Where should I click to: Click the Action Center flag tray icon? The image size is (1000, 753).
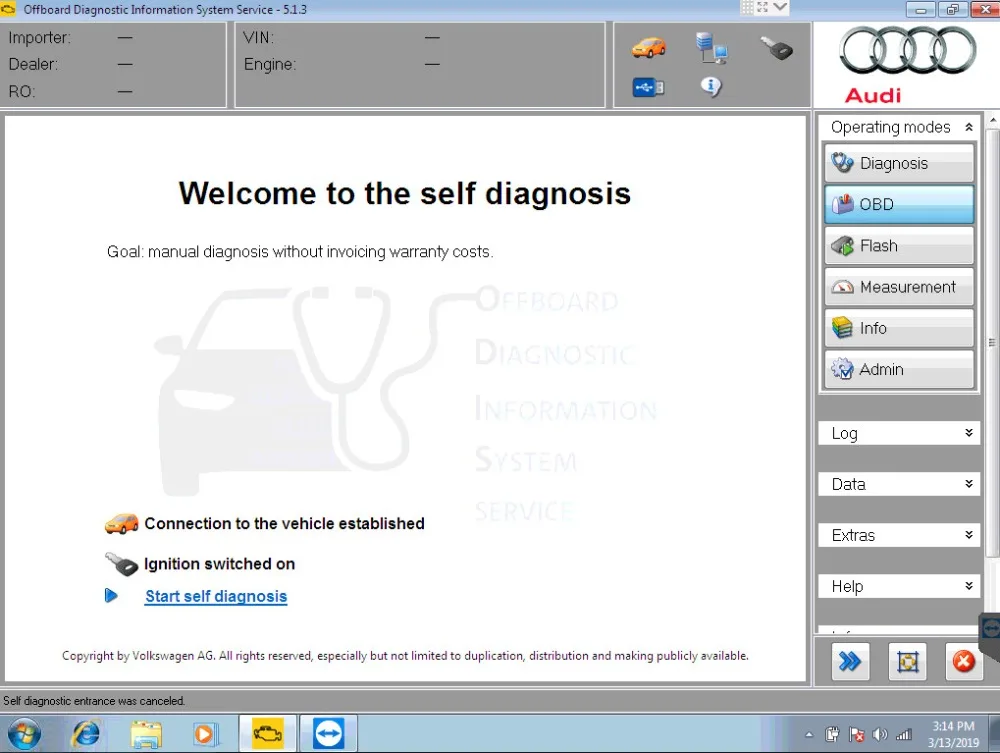coord(857,735)
